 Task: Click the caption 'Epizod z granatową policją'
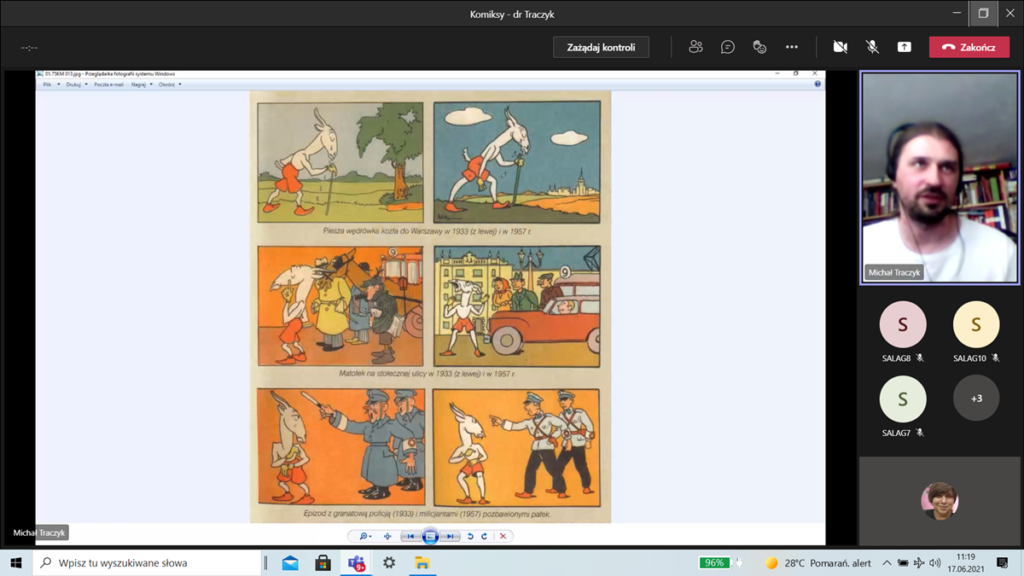[427, 514]
